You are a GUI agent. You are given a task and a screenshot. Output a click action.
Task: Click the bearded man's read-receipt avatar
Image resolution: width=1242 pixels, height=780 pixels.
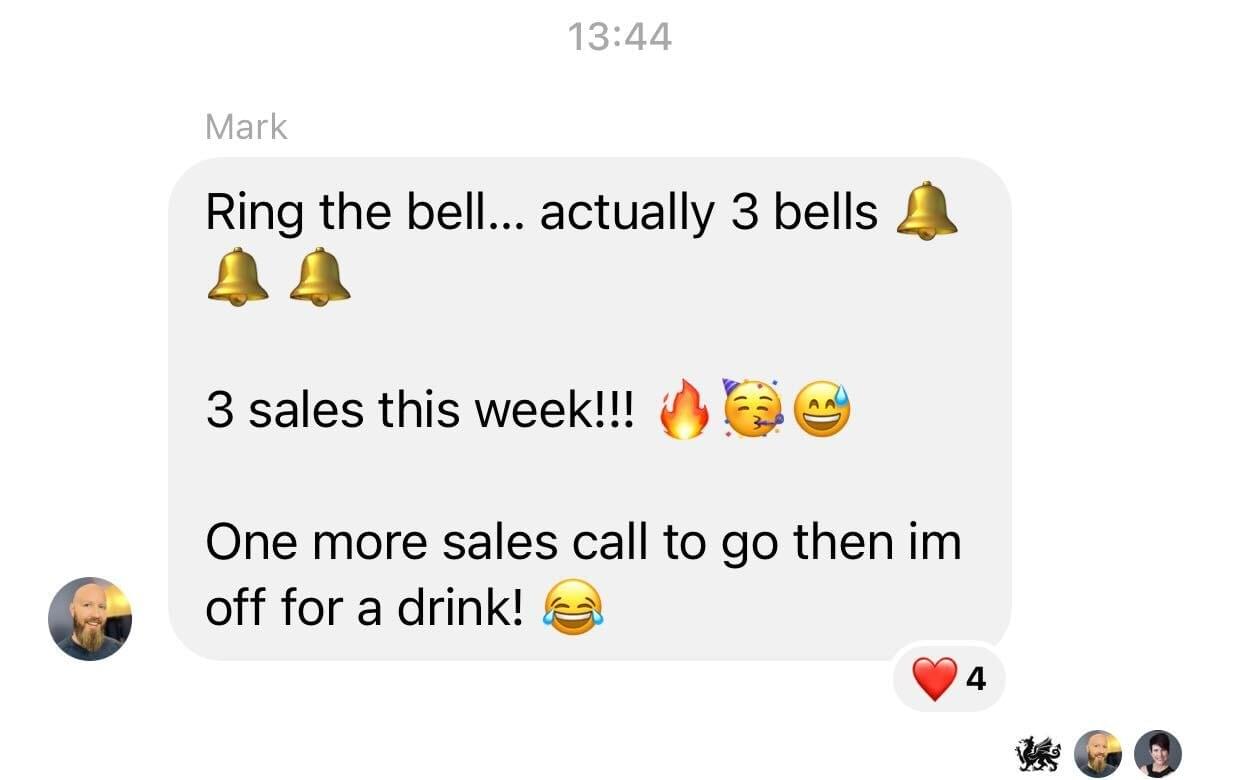1098,753
